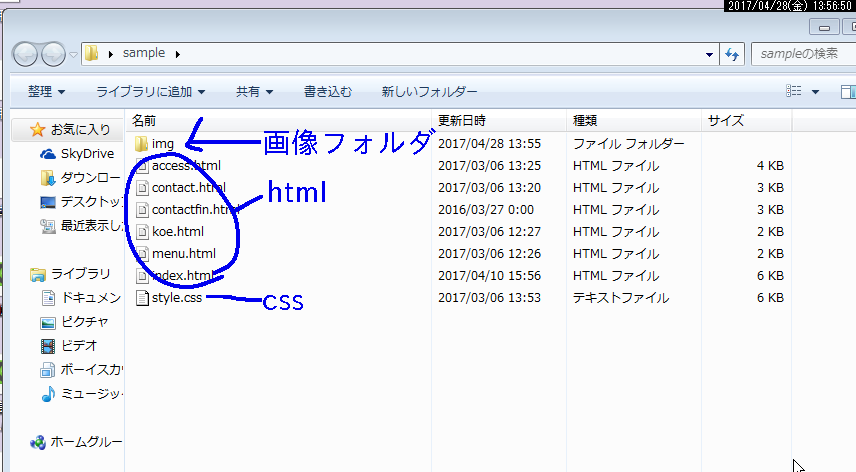Open ホームグループ in the sidebar
The image size is (856, 472).
pyautogui.click(x=76, y=442)
